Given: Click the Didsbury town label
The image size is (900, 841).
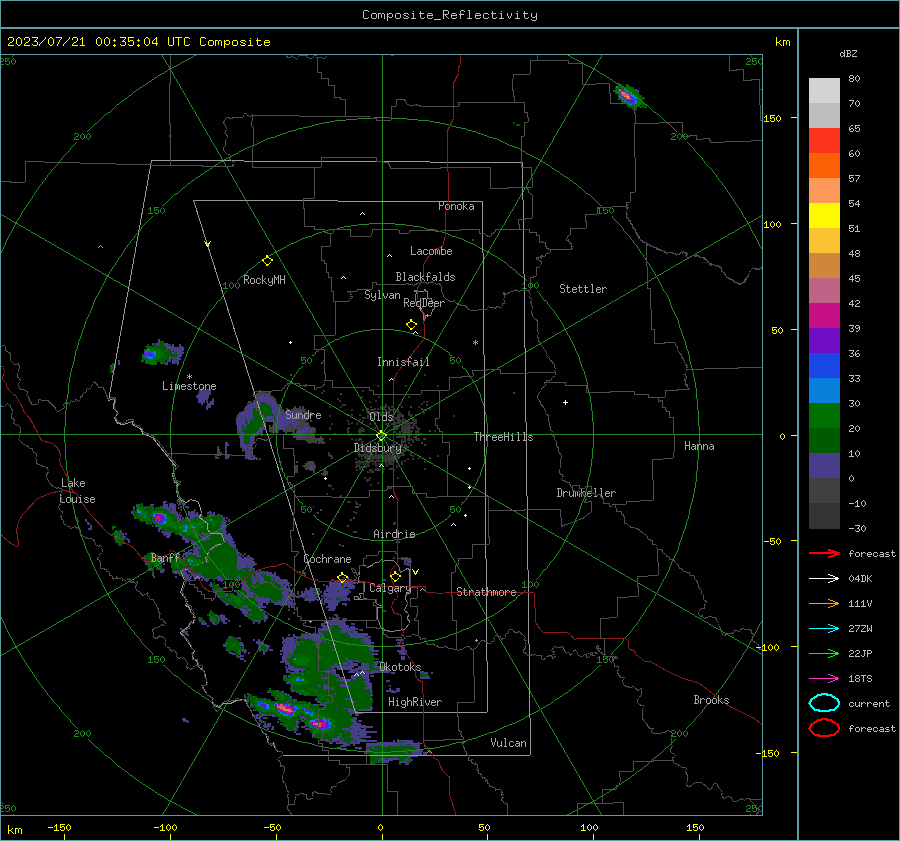Looking at the screenshot, I should point(378,448).
